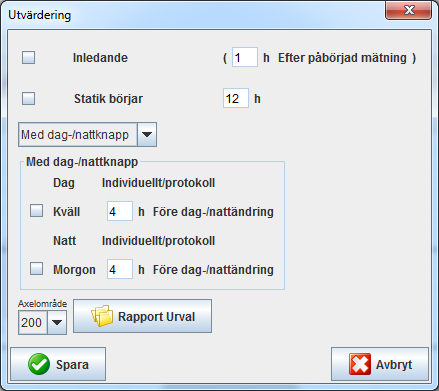Open the Med dag-/nattknapp dropdown arrow
Viewport: 439px width, 391px height.
tap(147, 134)
